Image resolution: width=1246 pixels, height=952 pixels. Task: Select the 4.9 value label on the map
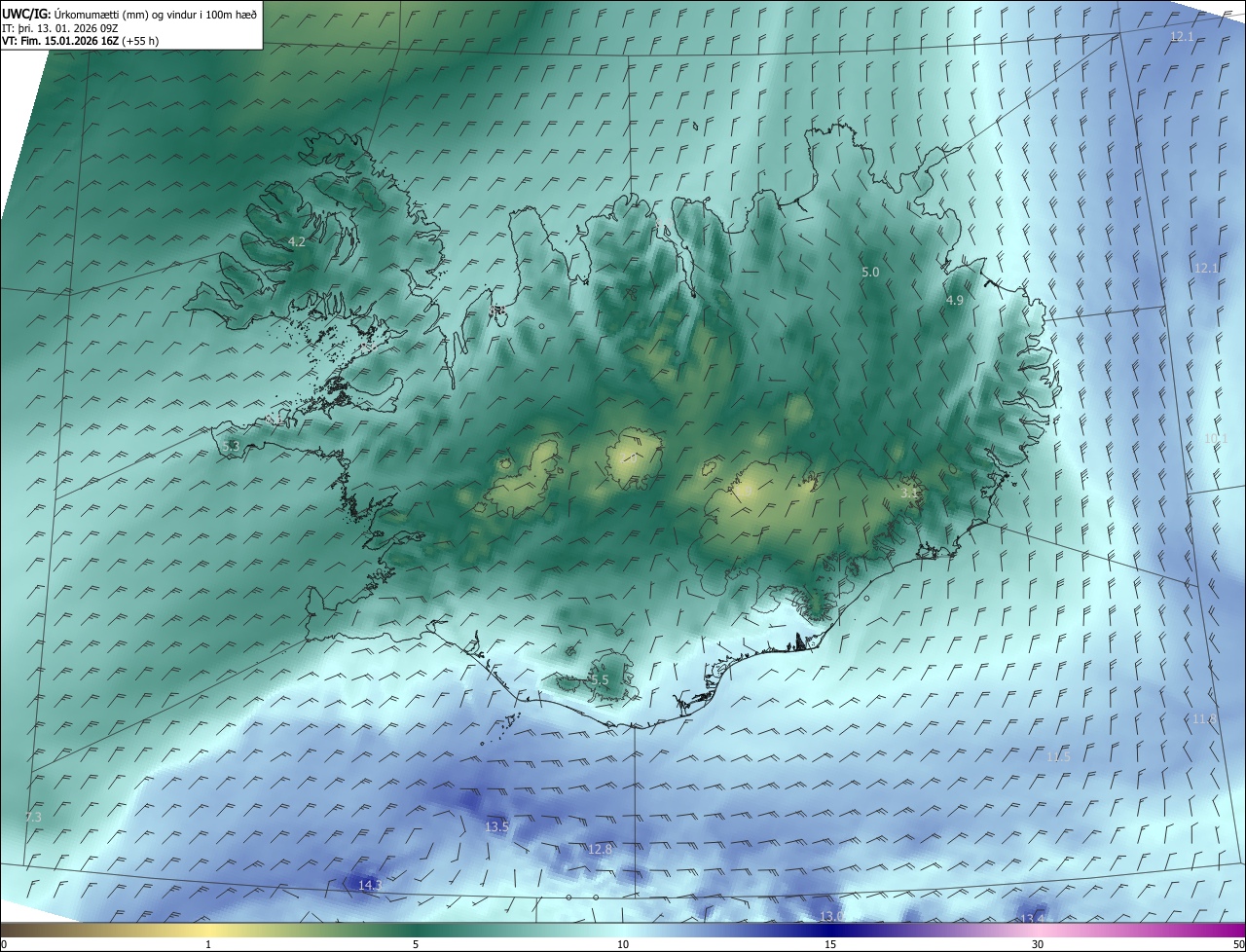(954, 301)
